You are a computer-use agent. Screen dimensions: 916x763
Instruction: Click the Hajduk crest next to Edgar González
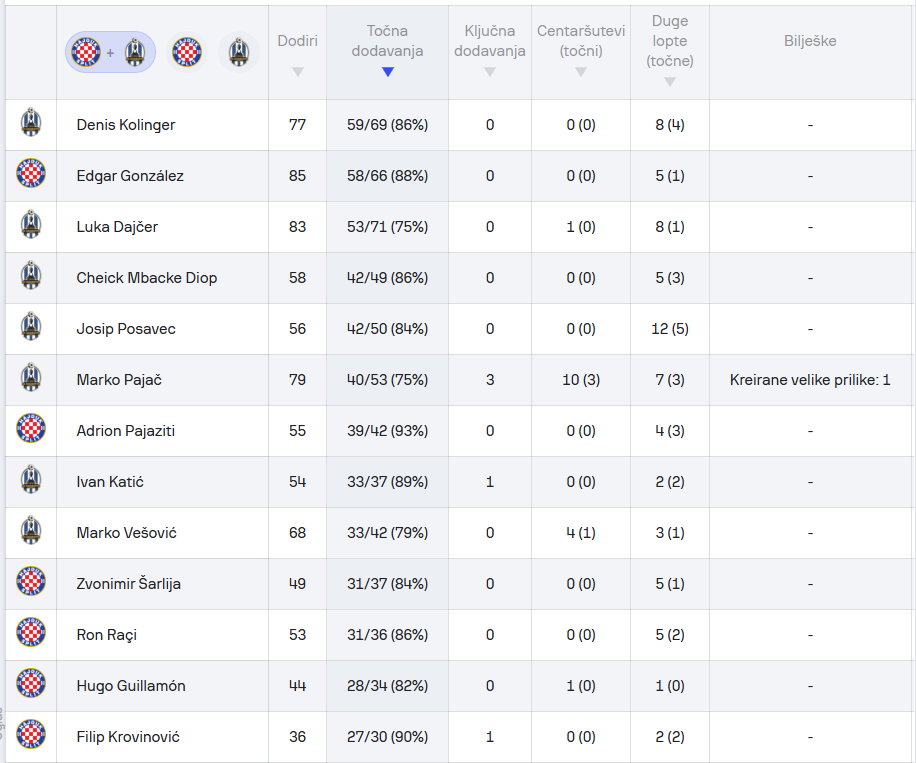pyautogui.click(x=31, y=175)
